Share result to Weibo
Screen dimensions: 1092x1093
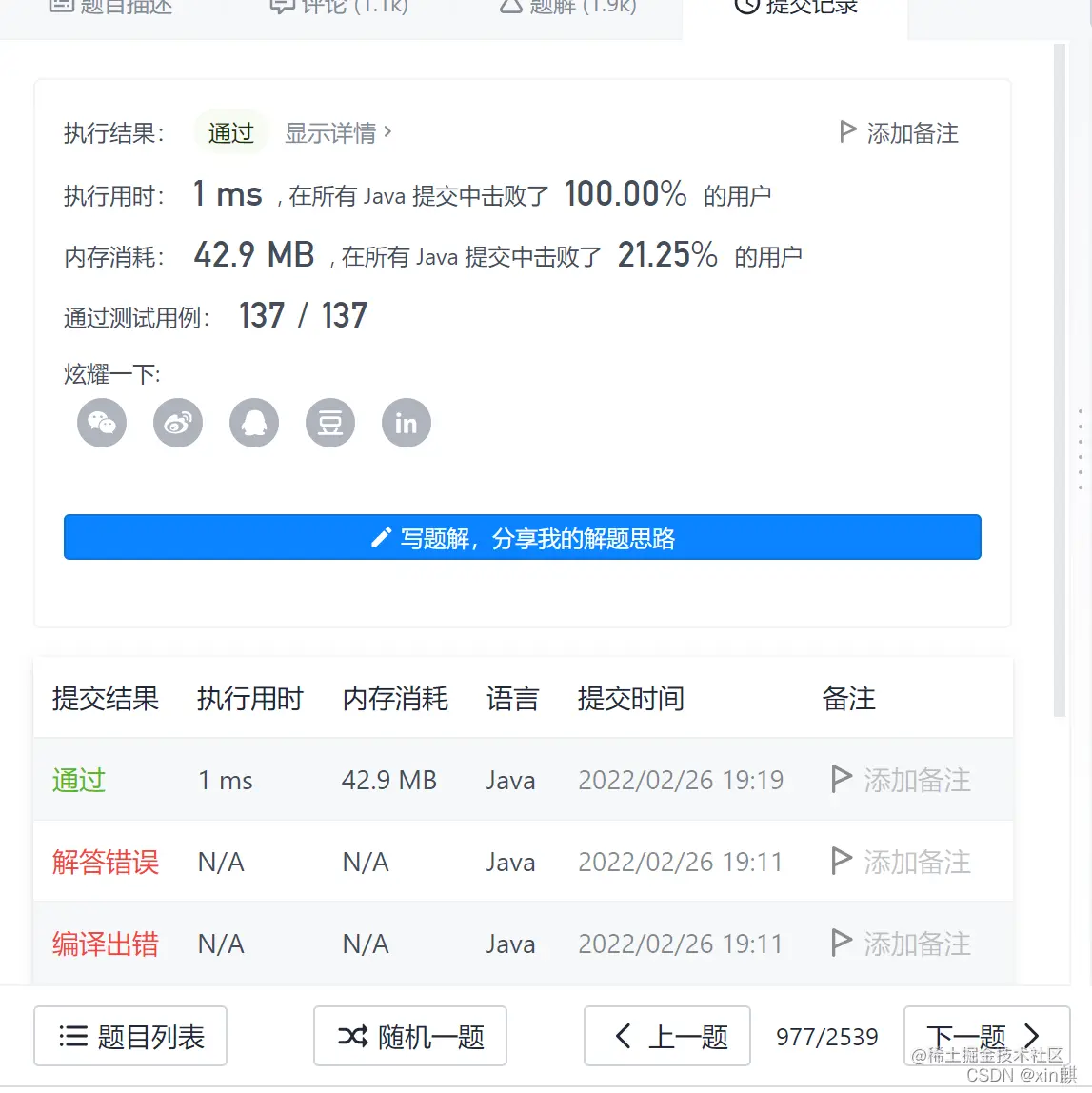[x=177, y=423]
